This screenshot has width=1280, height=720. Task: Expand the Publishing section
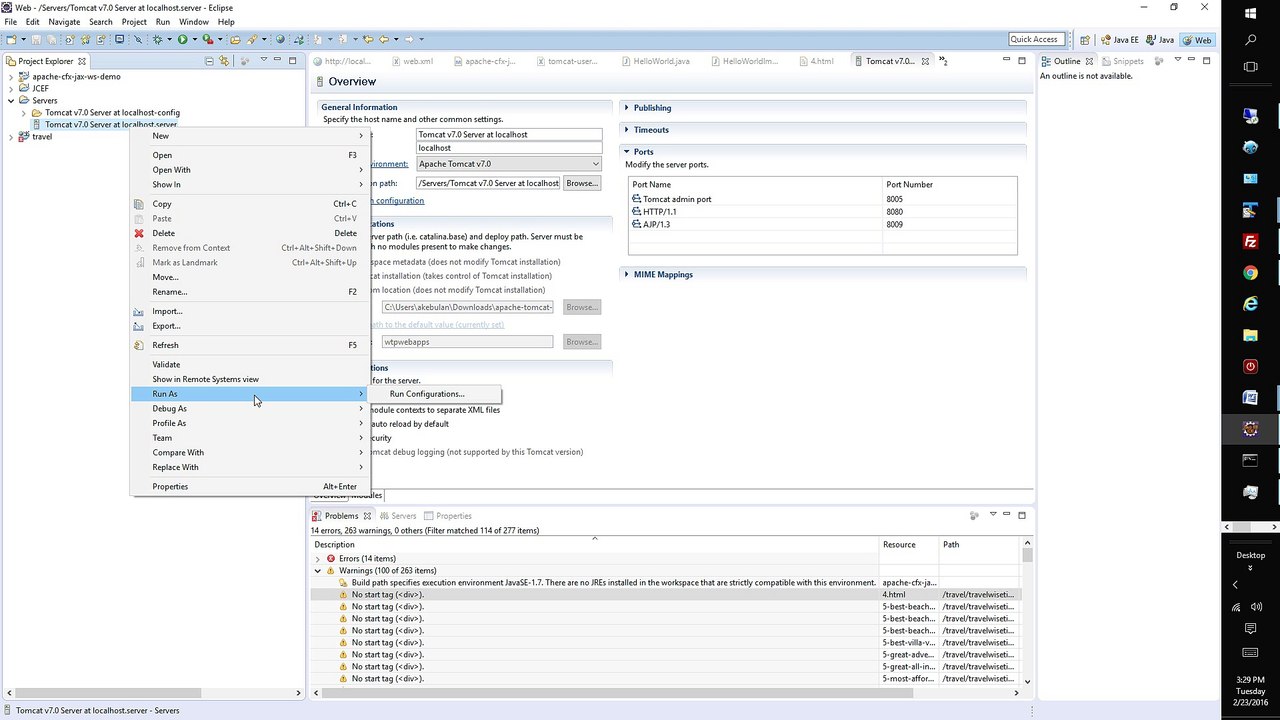click(627, 108)
